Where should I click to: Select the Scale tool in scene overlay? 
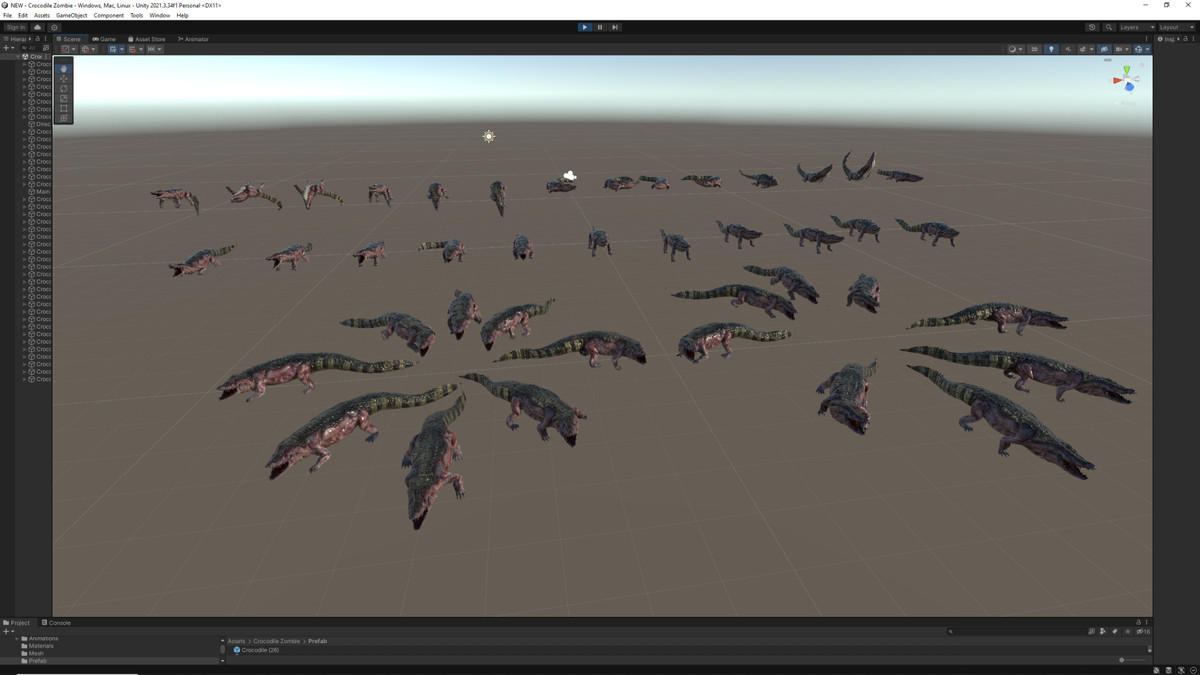tap(64, 99)
